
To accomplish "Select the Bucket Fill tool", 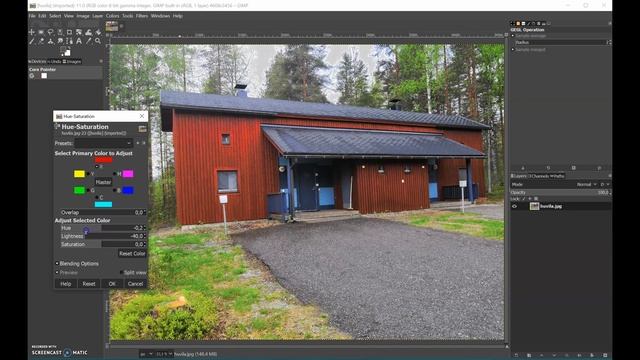I will 98,32.
